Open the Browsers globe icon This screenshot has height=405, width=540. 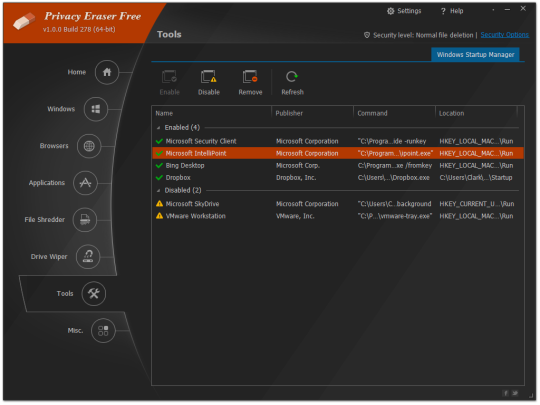(x=89, y=146)
